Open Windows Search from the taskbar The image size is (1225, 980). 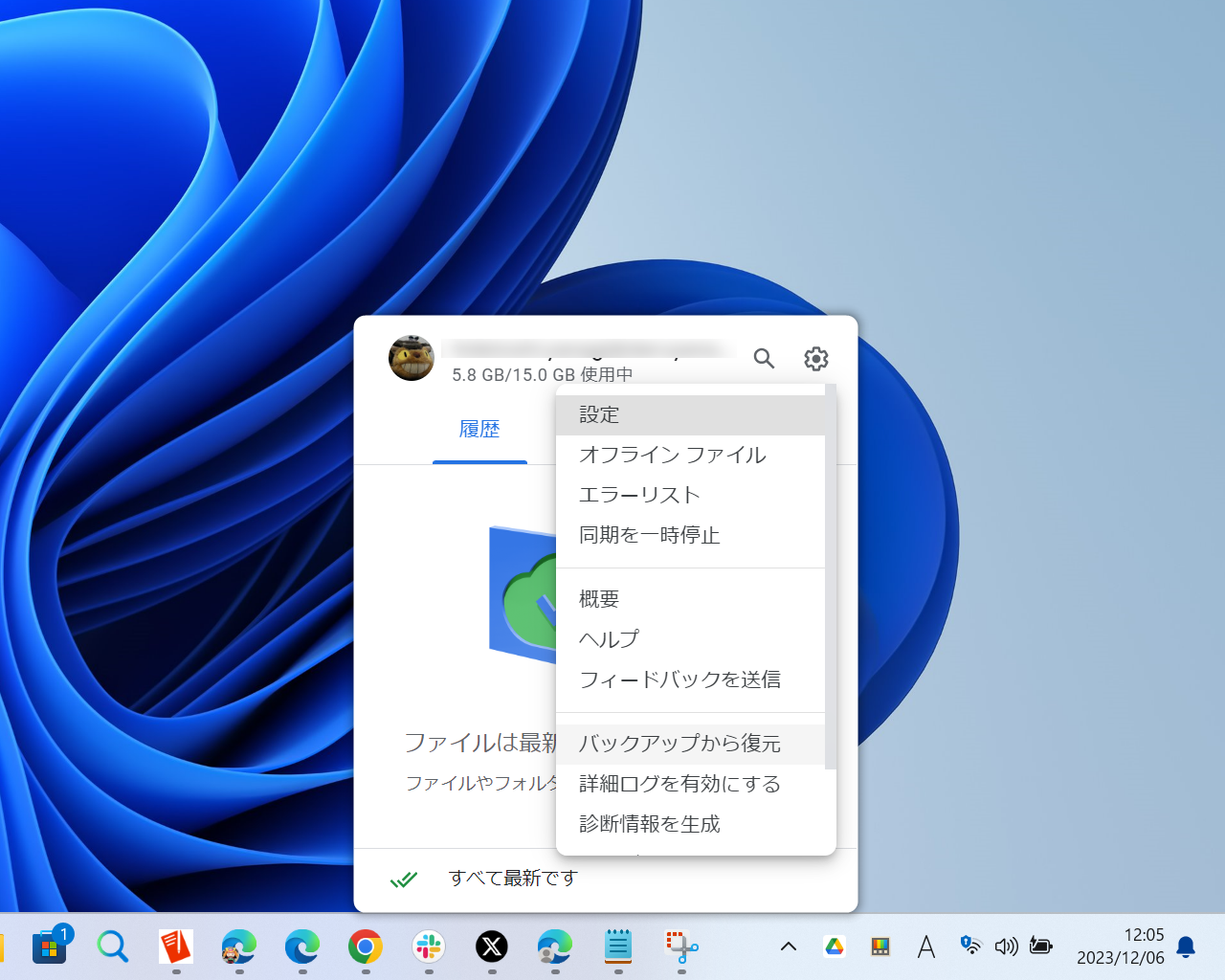tap(113, 947)
